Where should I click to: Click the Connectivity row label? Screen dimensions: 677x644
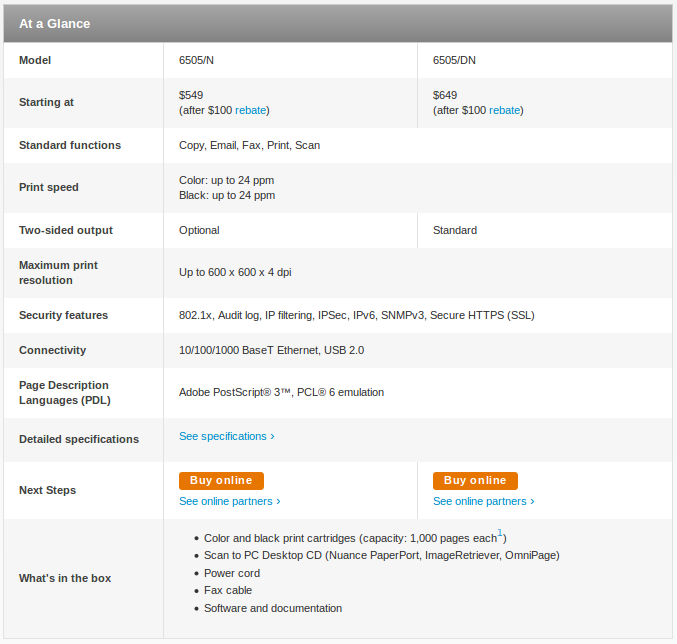(53, 350)
